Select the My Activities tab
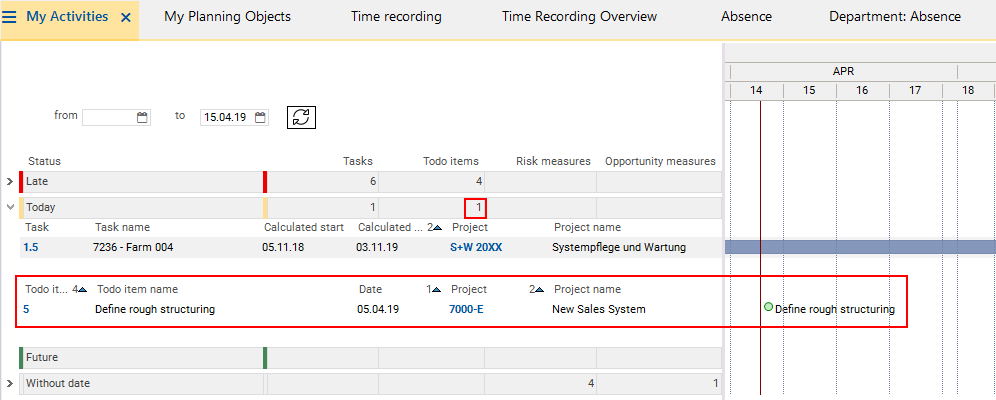 click(x=67, y=17)
